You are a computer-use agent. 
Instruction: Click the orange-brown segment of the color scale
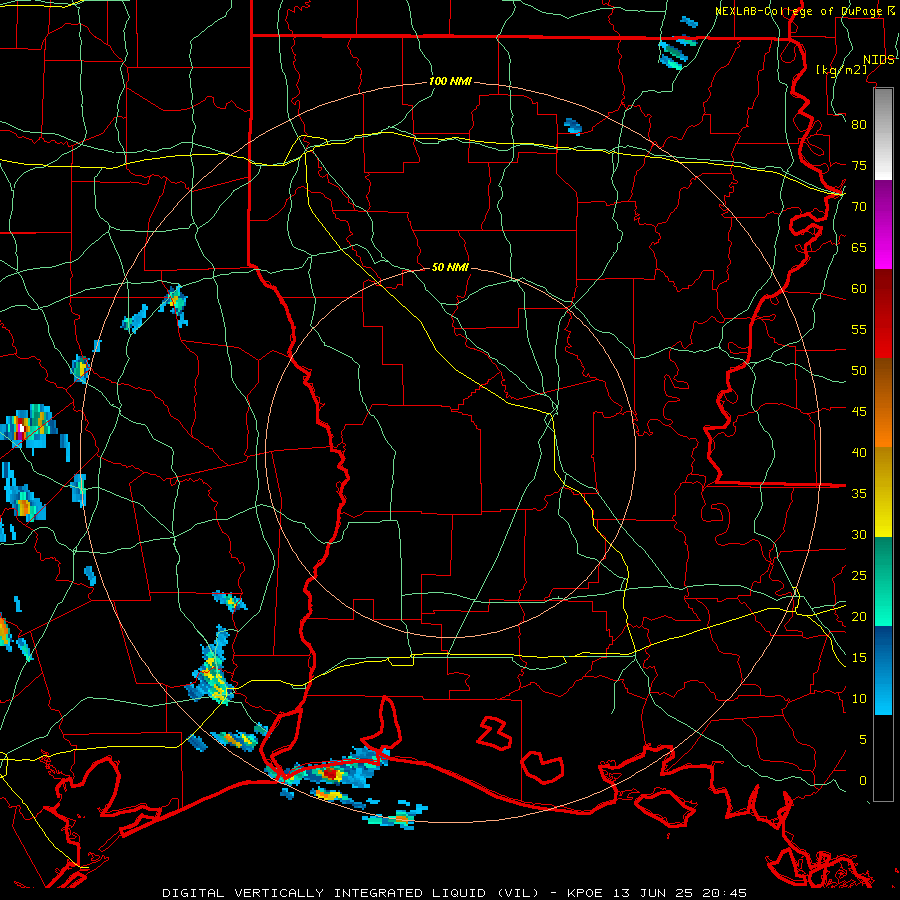[x=883, y=403]
